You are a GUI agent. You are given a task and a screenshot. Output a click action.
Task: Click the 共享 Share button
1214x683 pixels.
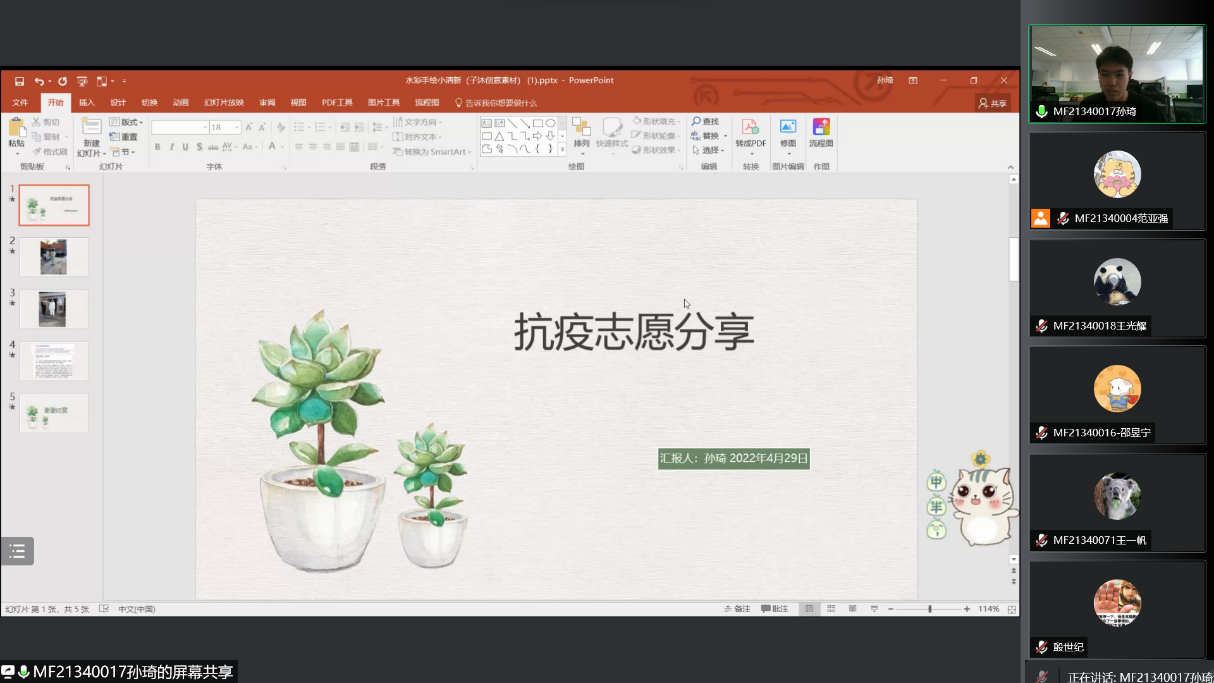[x=992, y=103]
